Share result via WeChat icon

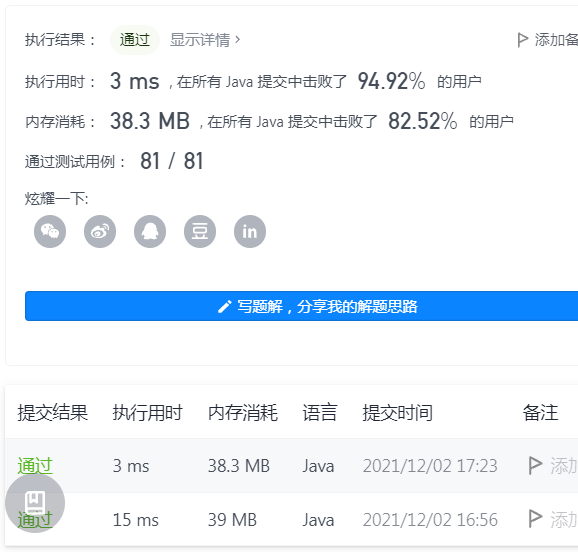point(50,232)
